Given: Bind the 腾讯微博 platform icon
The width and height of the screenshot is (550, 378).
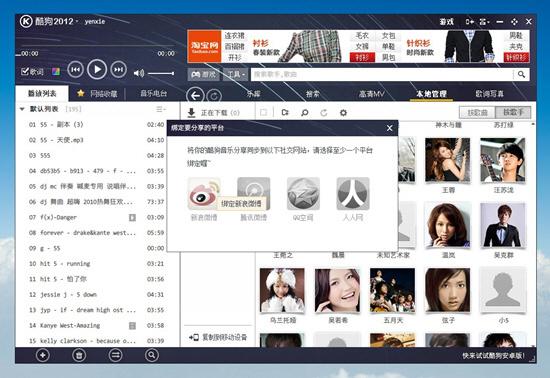Looking at the screenshot, I should click(254, 194).
